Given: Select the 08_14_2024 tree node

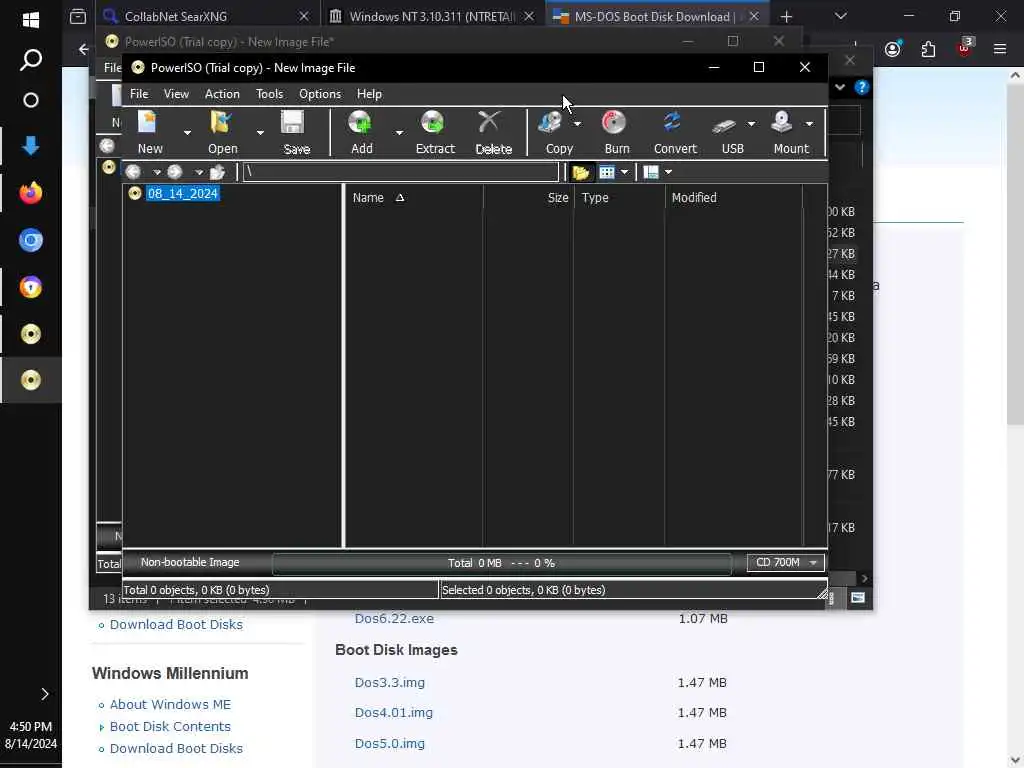Looking at the screenshot, I should (182, 193).
